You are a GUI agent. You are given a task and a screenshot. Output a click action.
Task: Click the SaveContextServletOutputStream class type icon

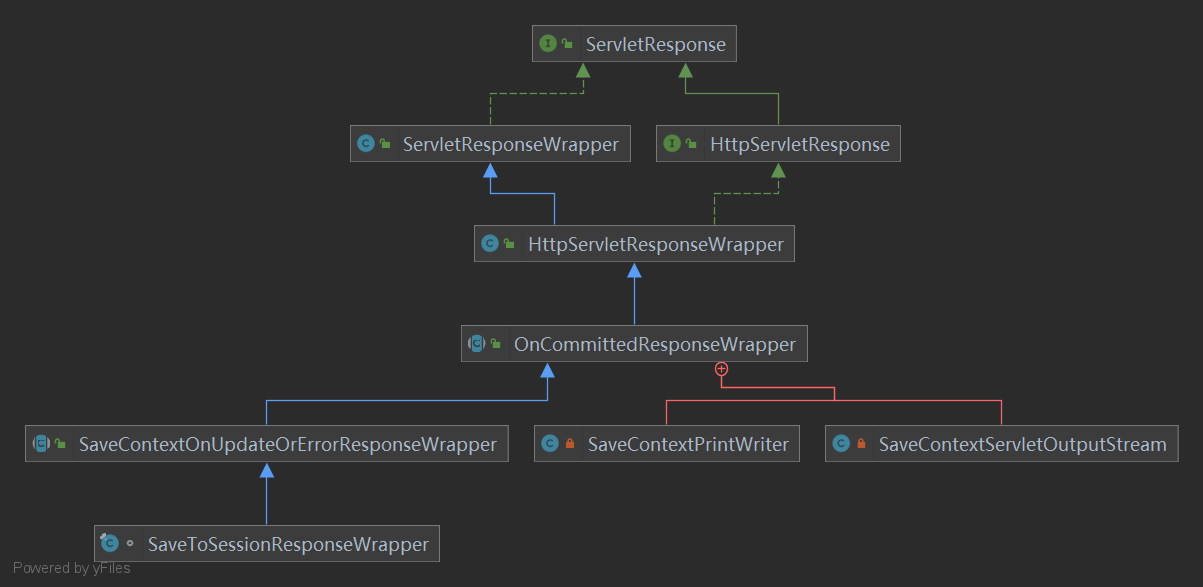(841, 444)
